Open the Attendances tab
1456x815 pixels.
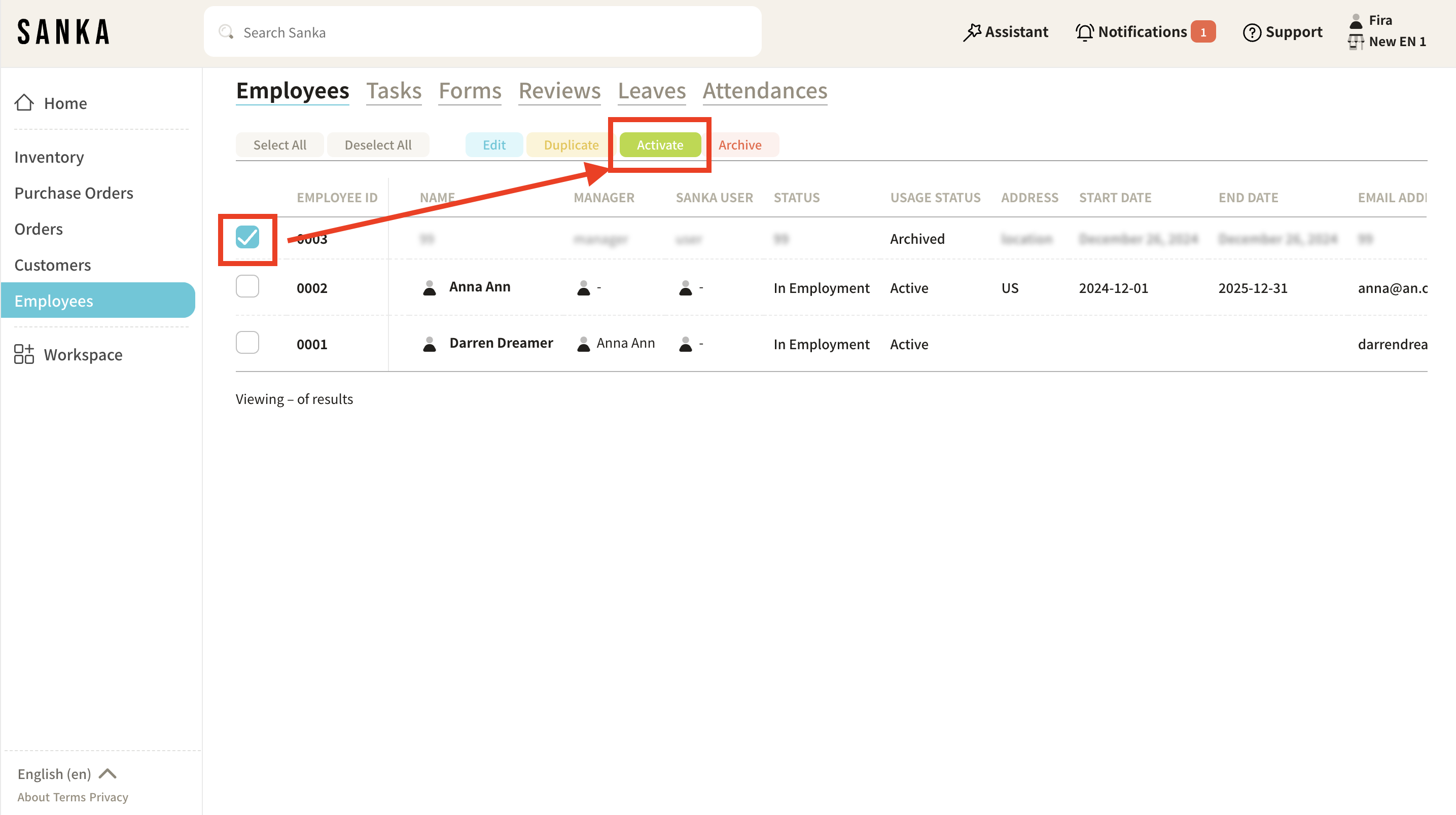coord(764,91)
